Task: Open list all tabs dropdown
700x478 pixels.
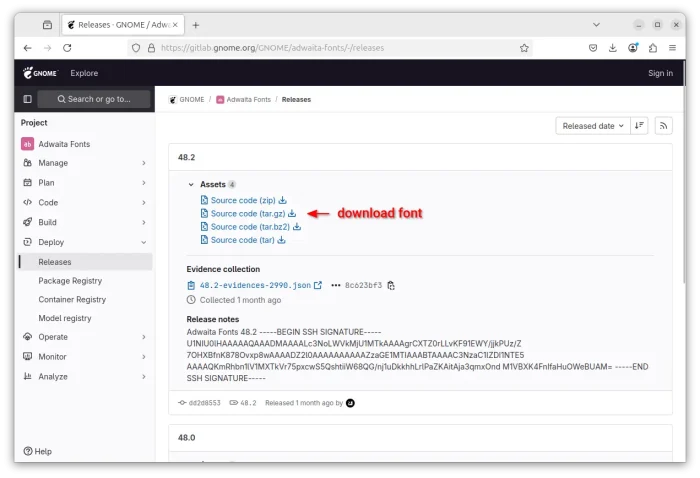Action: point(596,25)
